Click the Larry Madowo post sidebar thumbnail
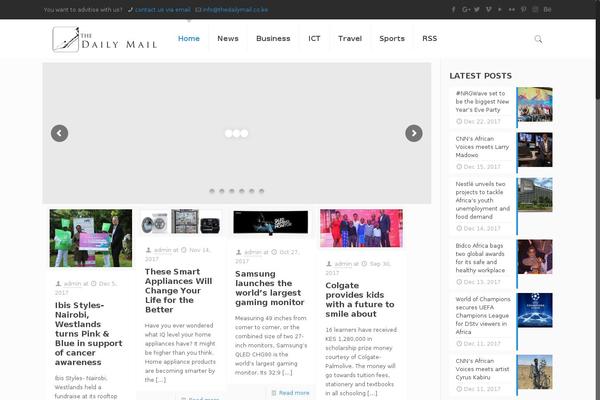 click(x=535, y=150)
